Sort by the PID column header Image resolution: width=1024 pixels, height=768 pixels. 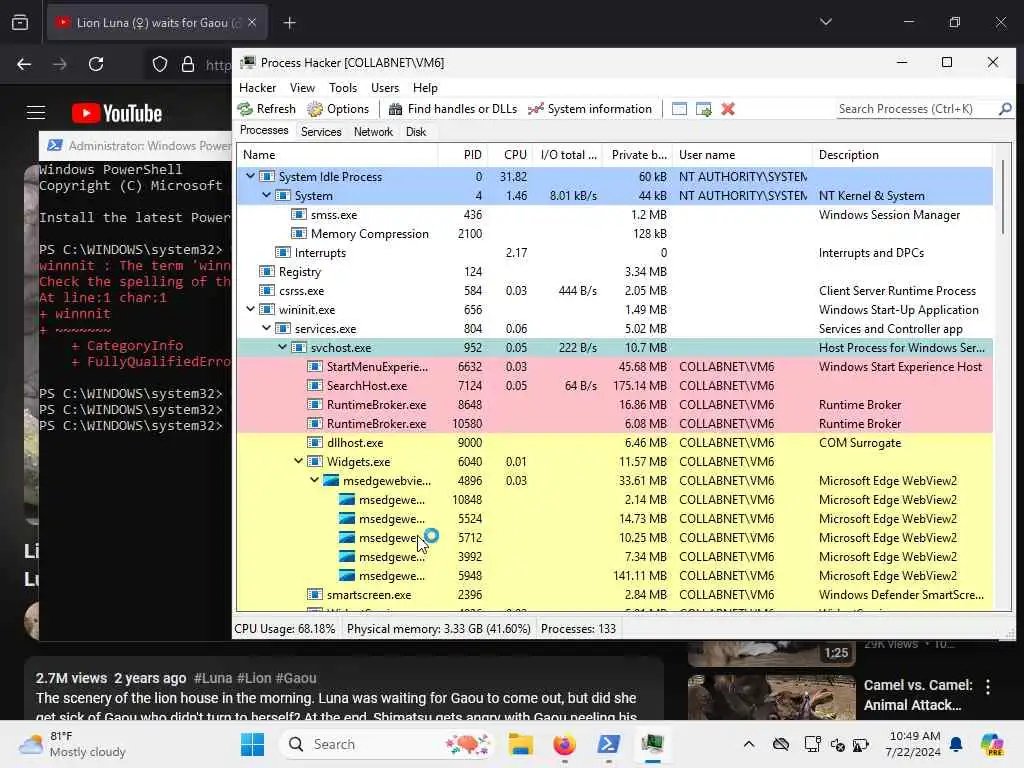(x=463, y=155)
